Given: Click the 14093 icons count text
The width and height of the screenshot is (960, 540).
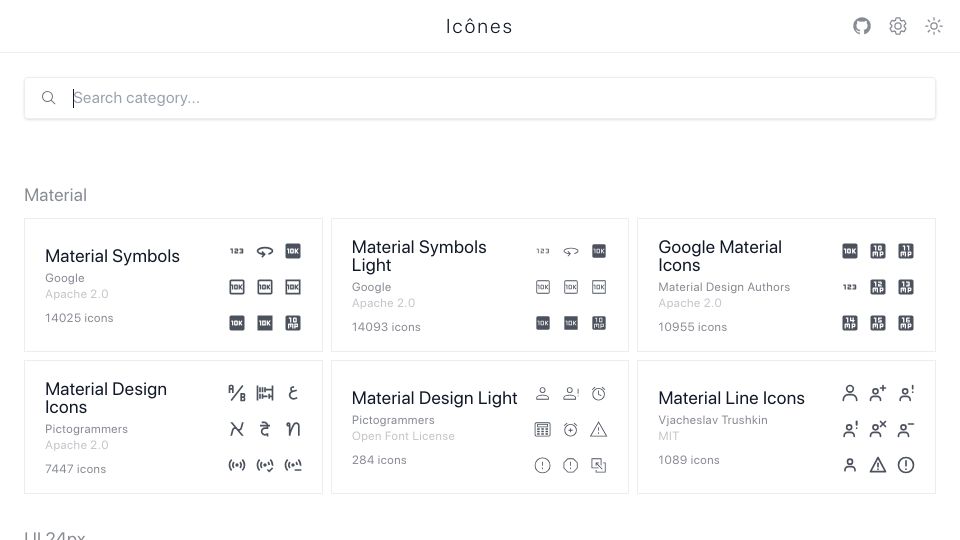Looking at the screenshot, I should [x=386, y=327].
